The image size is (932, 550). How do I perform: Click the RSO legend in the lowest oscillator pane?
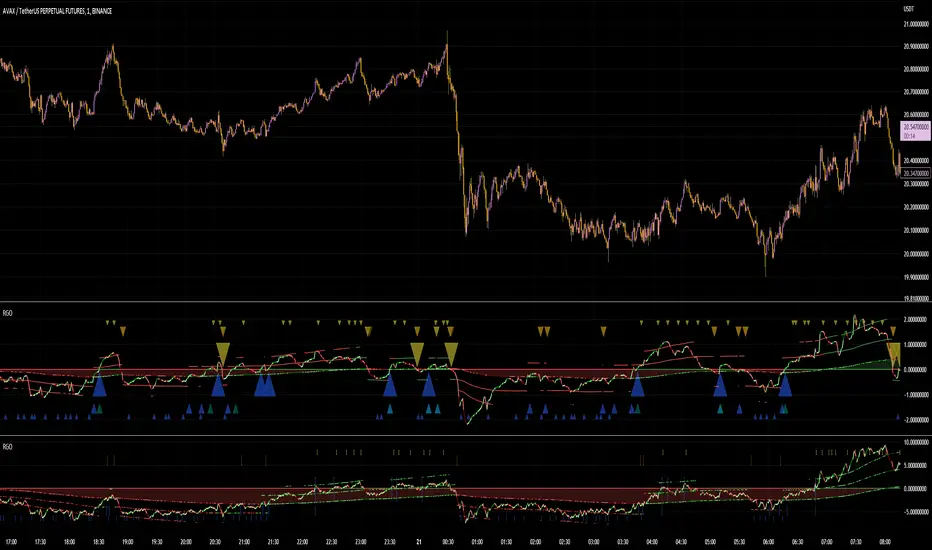point(7,447)
